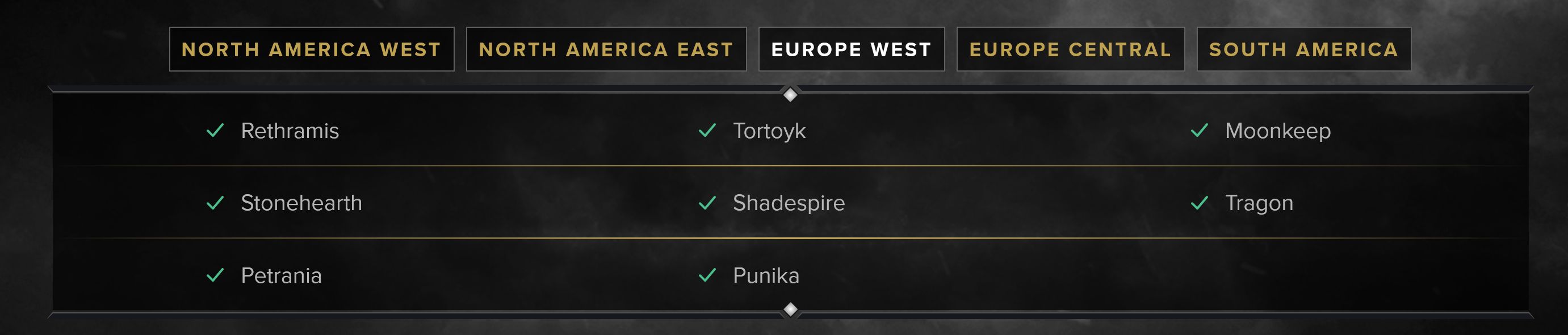Click the Moonkeep status checkmark icon

(x=1200, y=131)
